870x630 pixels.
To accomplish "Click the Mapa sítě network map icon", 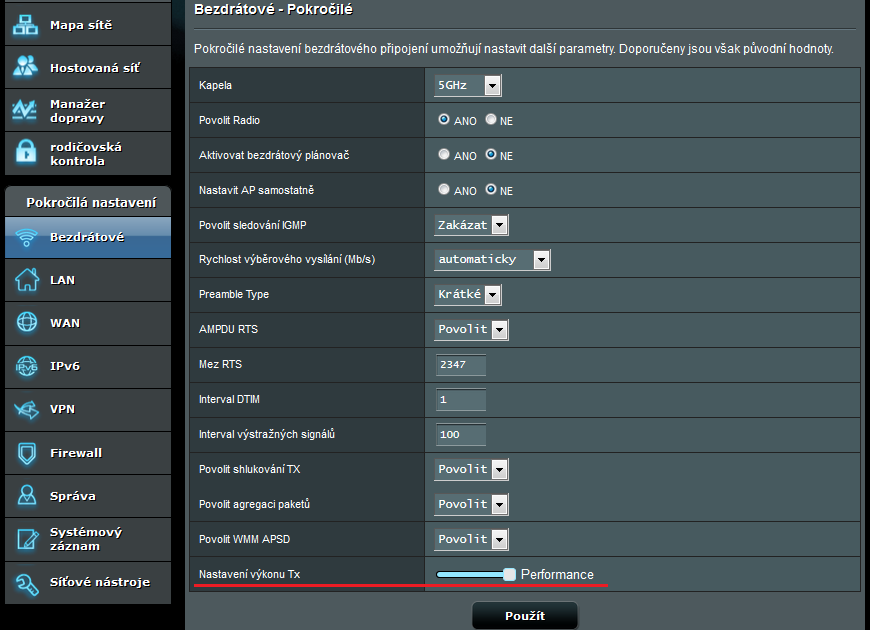I will tap(25, 25).
